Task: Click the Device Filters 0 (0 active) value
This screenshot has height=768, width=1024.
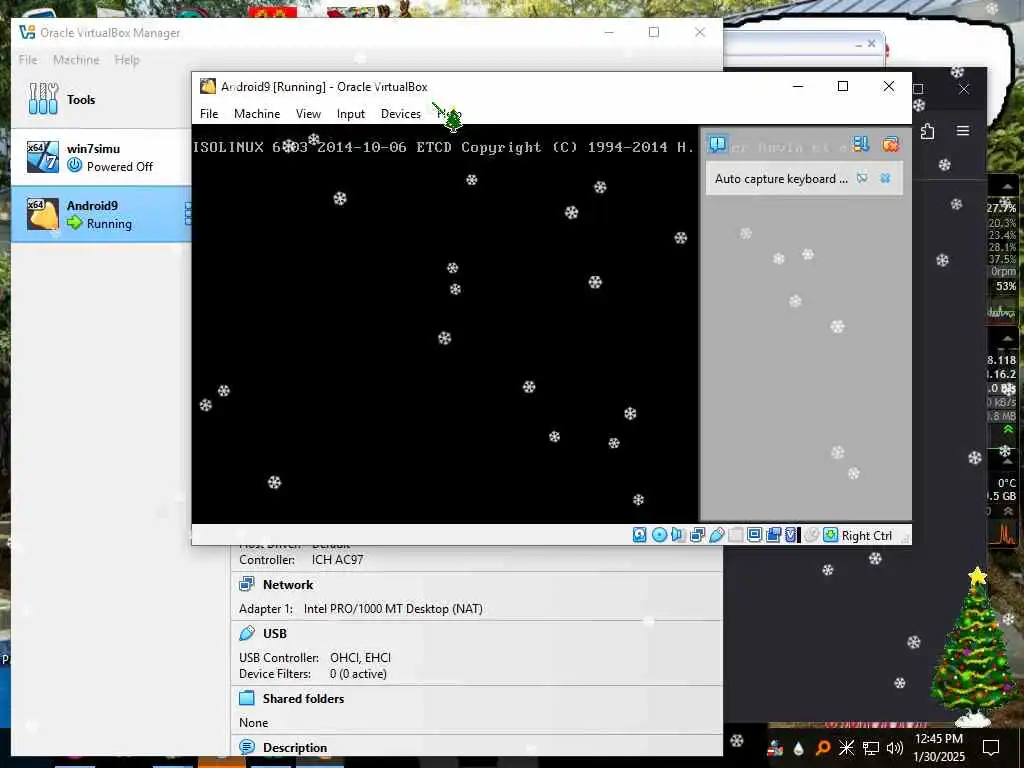Action: coord(358,674)
